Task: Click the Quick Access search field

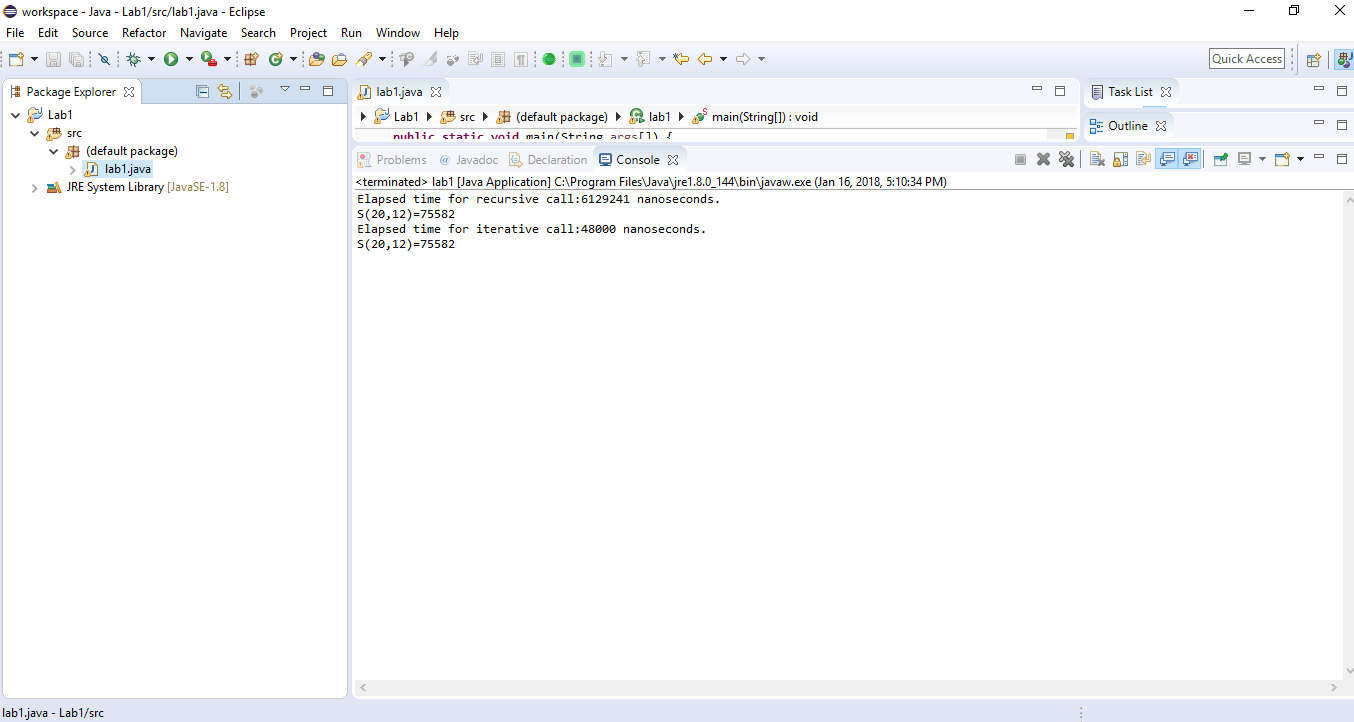Action: (x=1246, y=59)
